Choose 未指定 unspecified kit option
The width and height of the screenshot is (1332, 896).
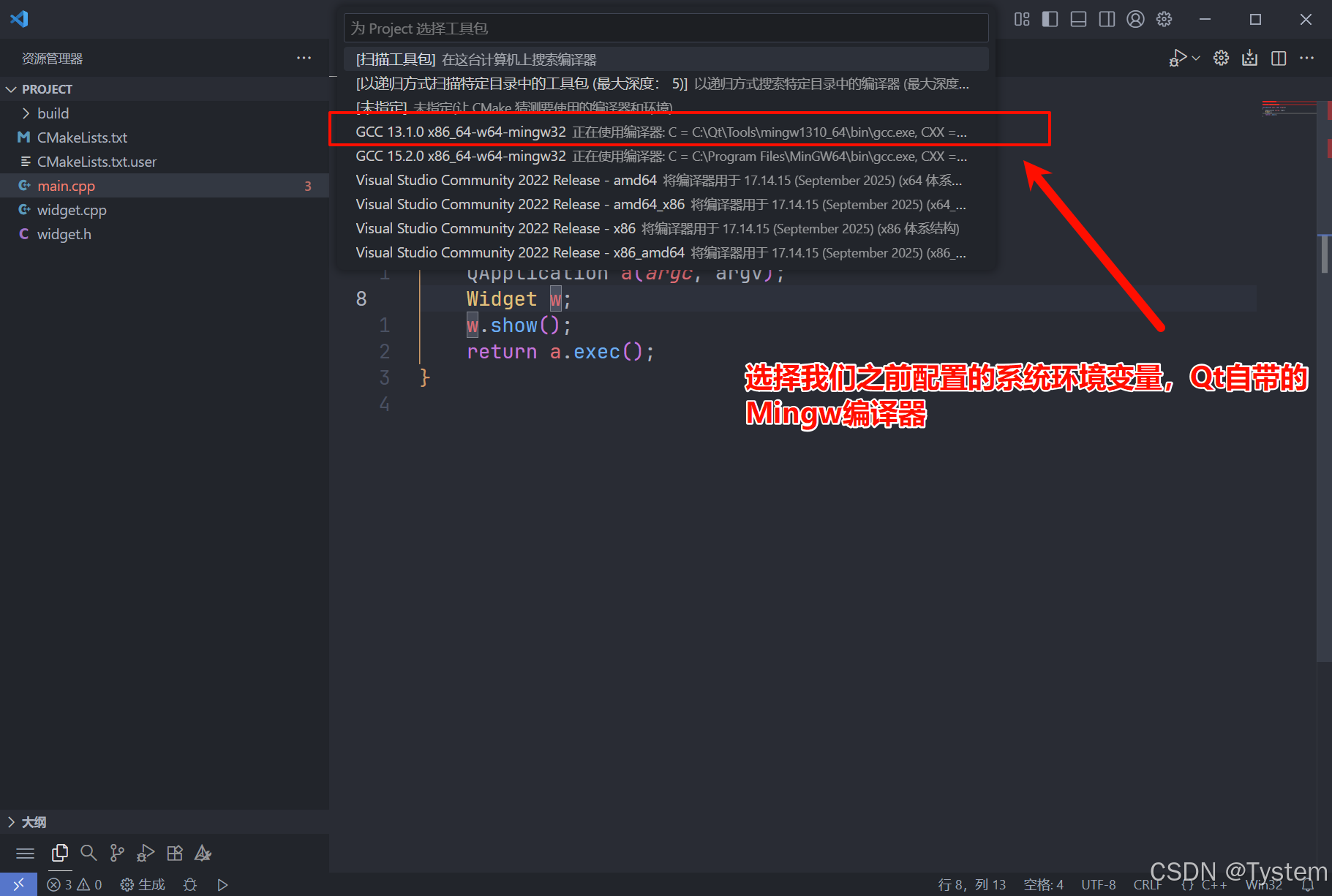tap(666, 107)
